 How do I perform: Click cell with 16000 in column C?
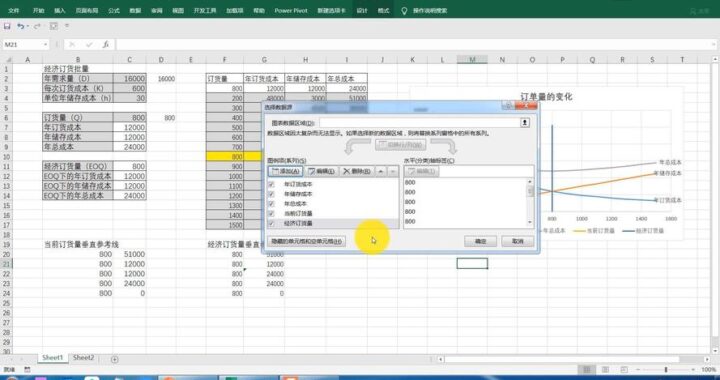(129, 78)
